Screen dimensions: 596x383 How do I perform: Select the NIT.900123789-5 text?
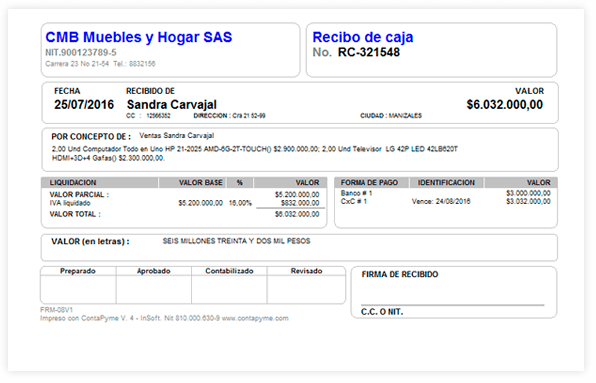tap(81, 52)
